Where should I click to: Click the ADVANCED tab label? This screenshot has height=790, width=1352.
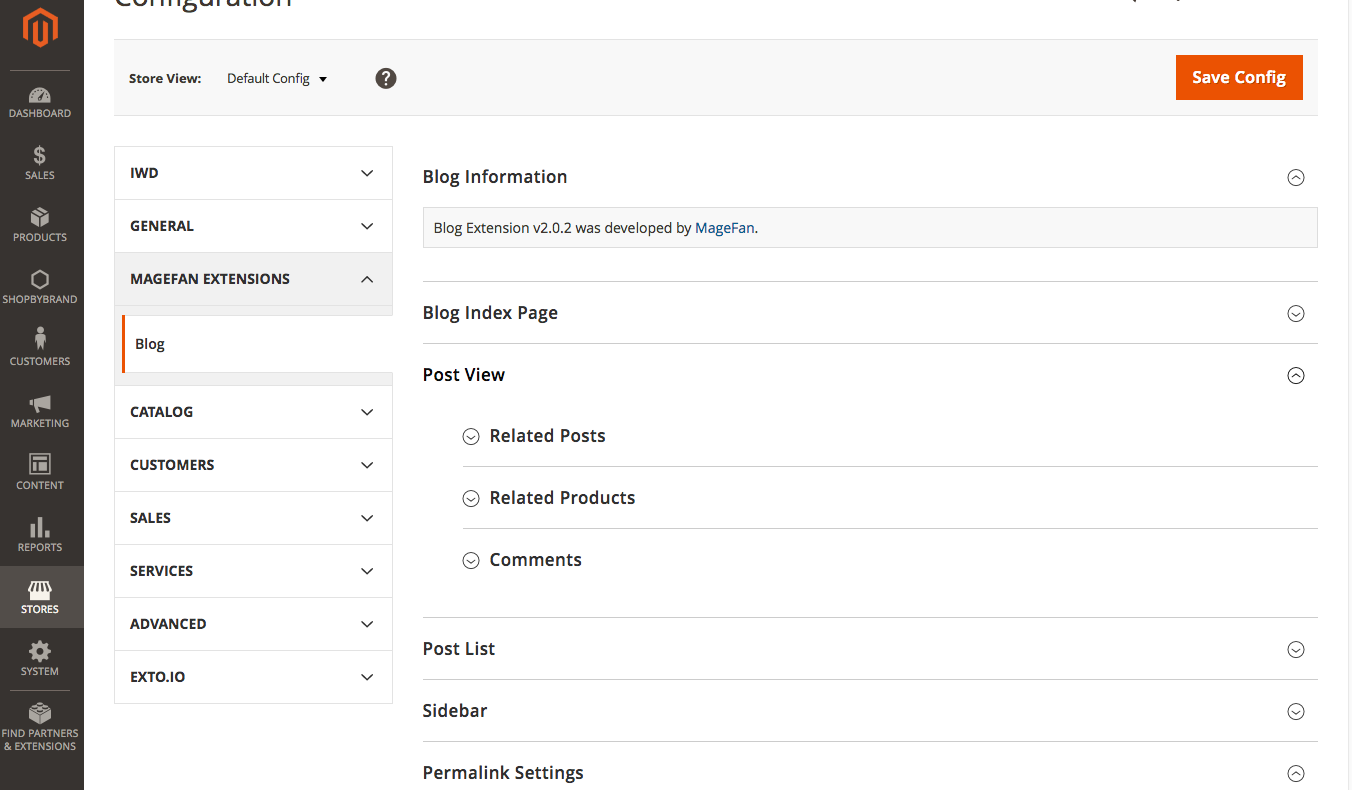tap(168, 624)
